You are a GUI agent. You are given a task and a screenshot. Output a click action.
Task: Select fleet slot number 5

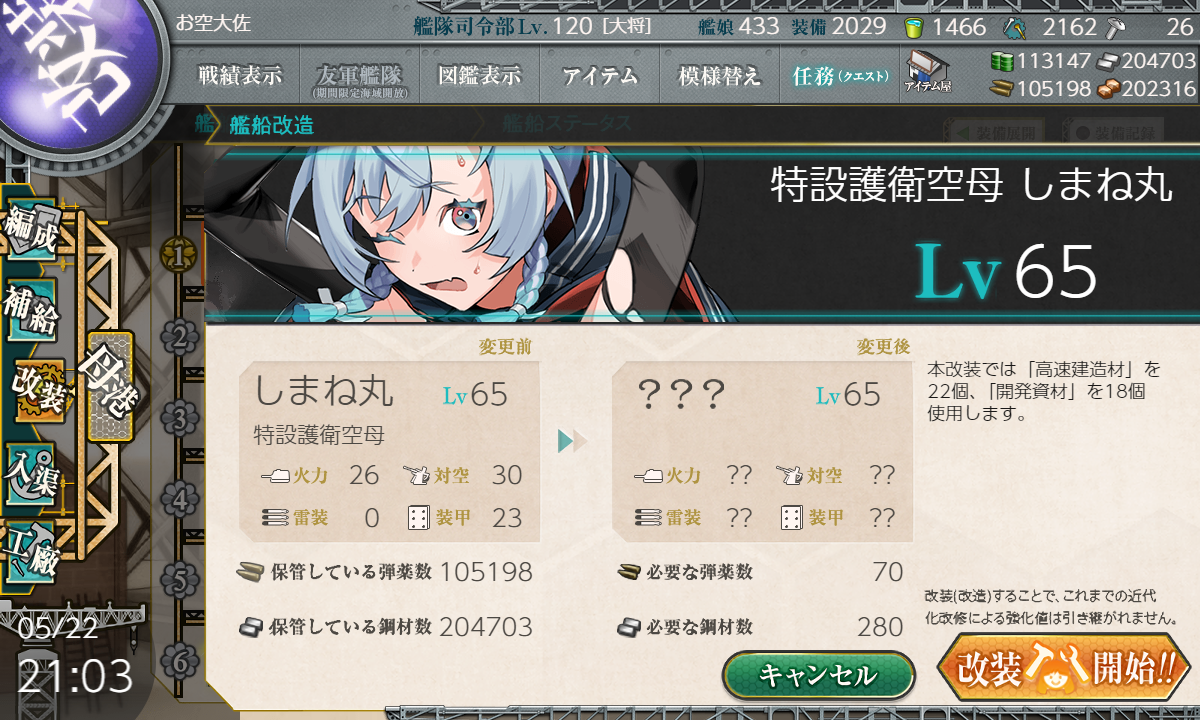tap(179, 580)
